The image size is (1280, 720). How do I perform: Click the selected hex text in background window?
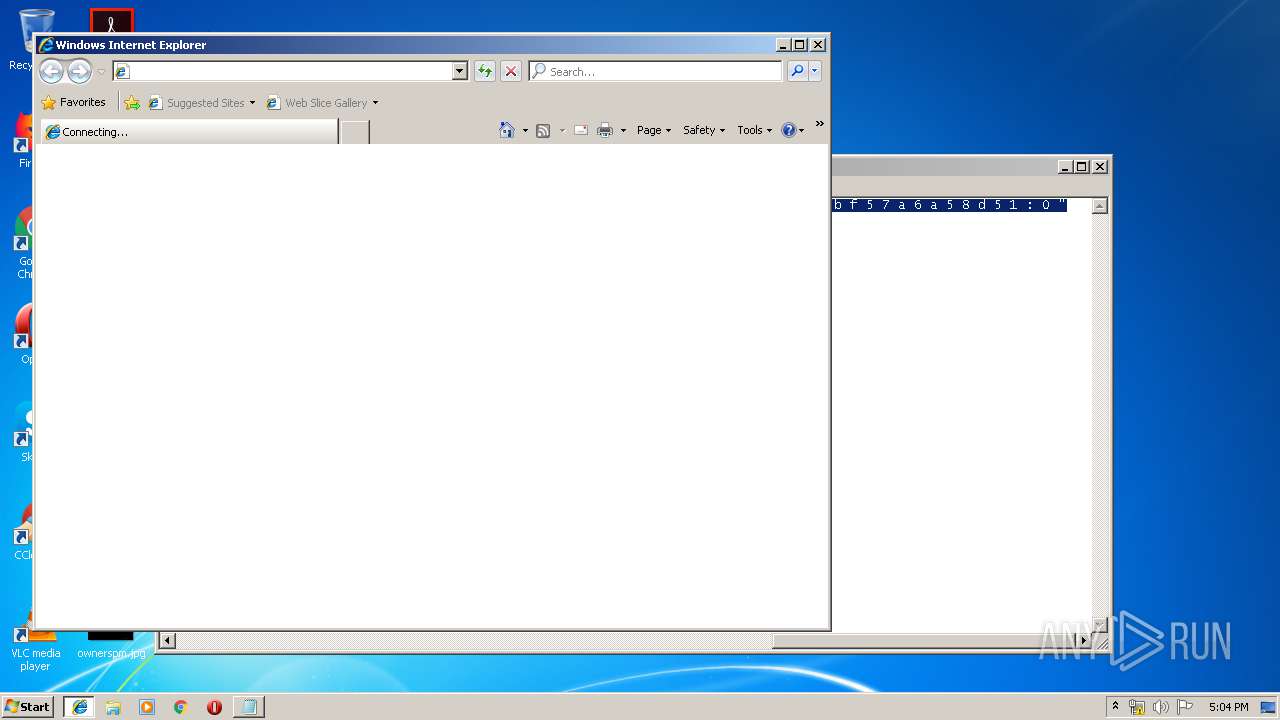950,205
